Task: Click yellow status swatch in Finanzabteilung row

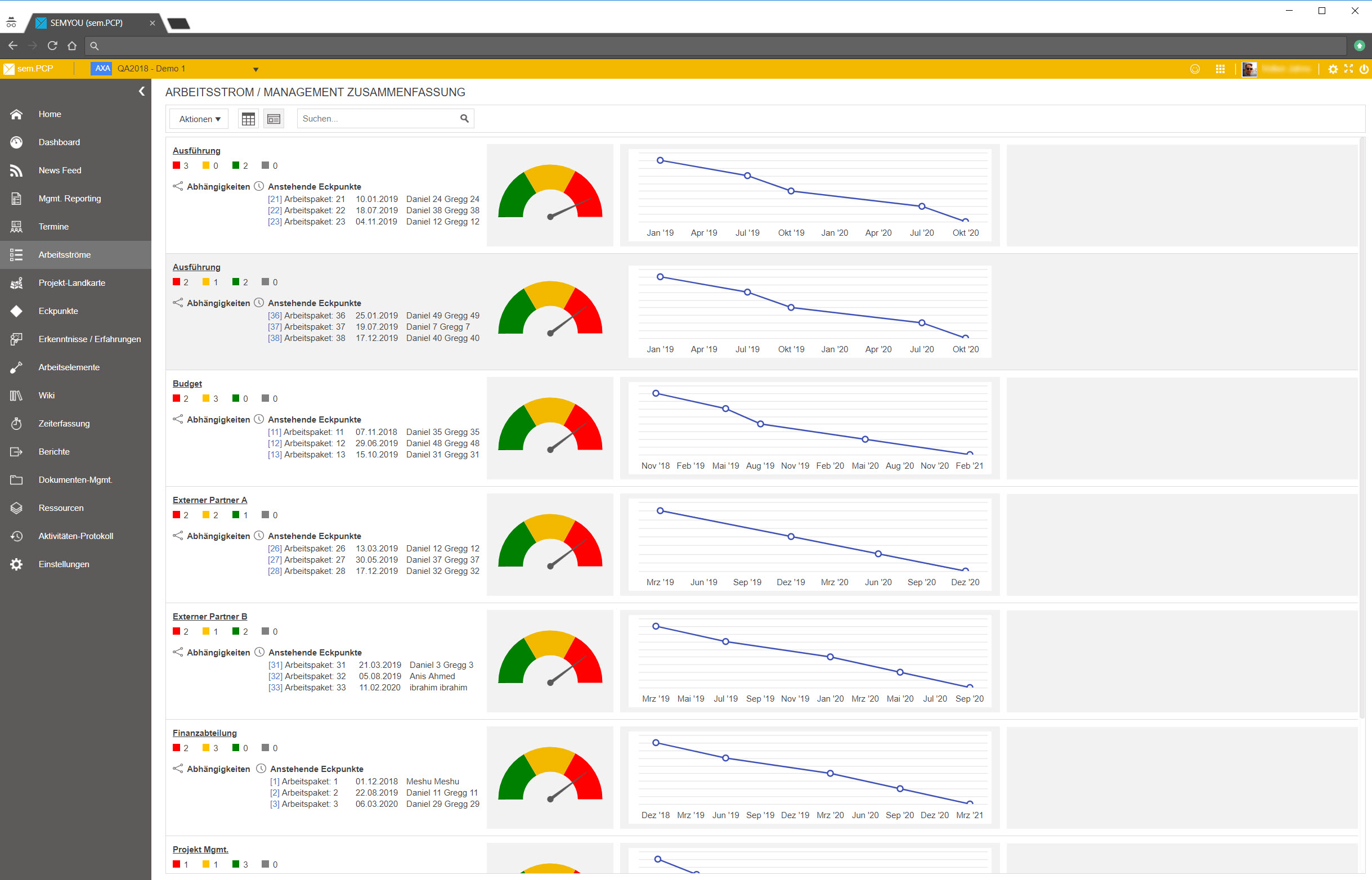Action: [206, 748]
